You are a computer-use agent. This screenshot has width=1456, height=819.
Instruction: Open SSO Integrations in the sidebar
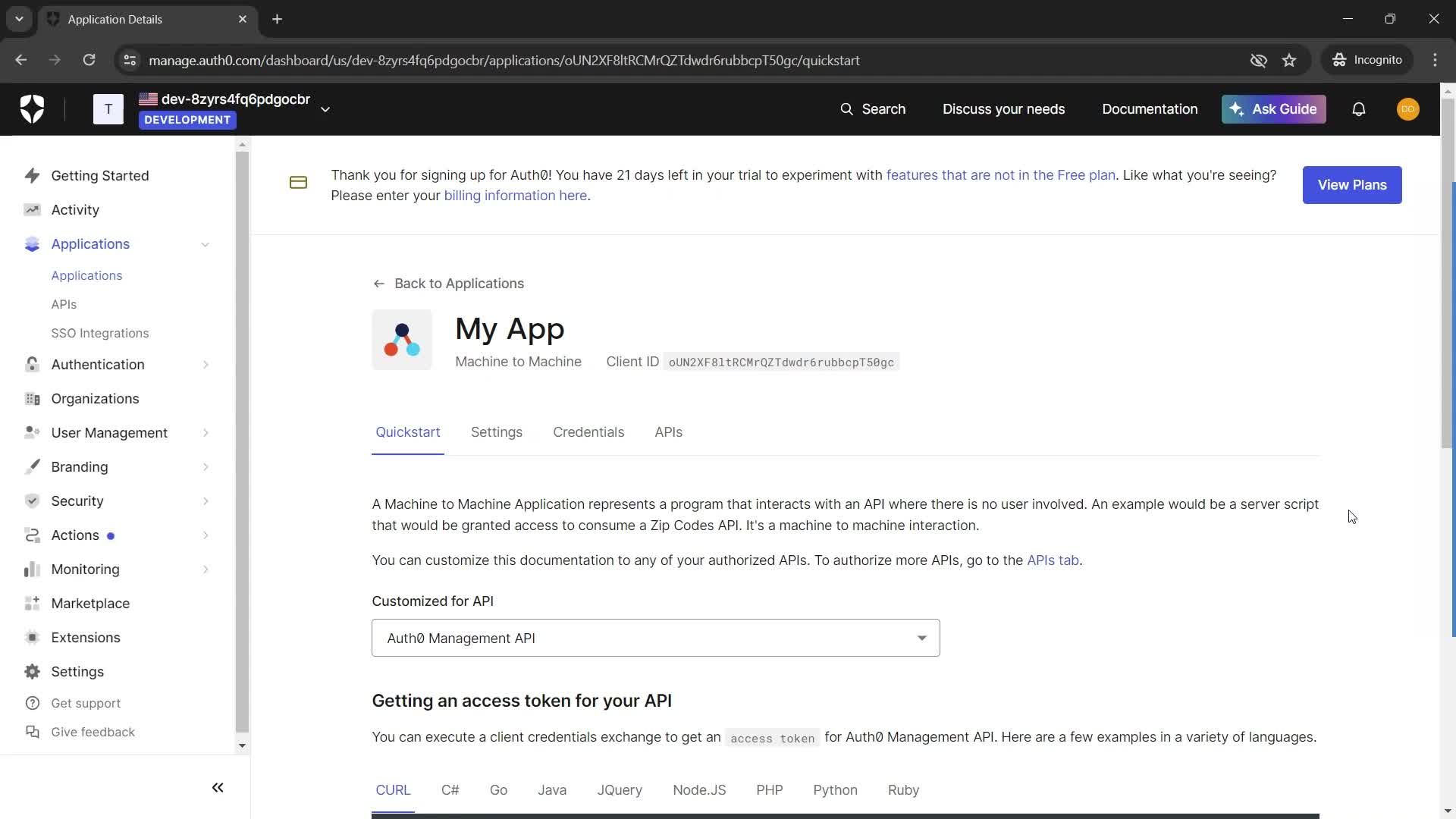[x=100, y=334]
